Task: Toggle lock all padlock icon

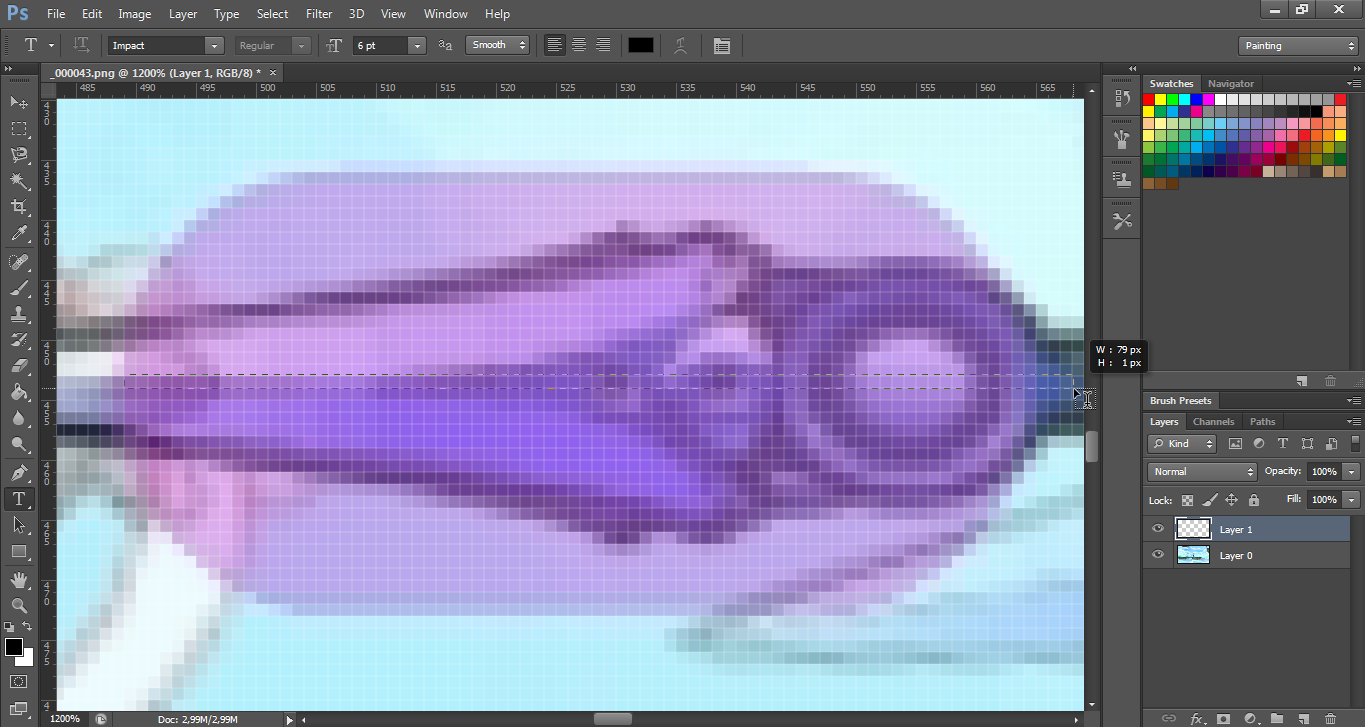Action: coord(1253,499)
